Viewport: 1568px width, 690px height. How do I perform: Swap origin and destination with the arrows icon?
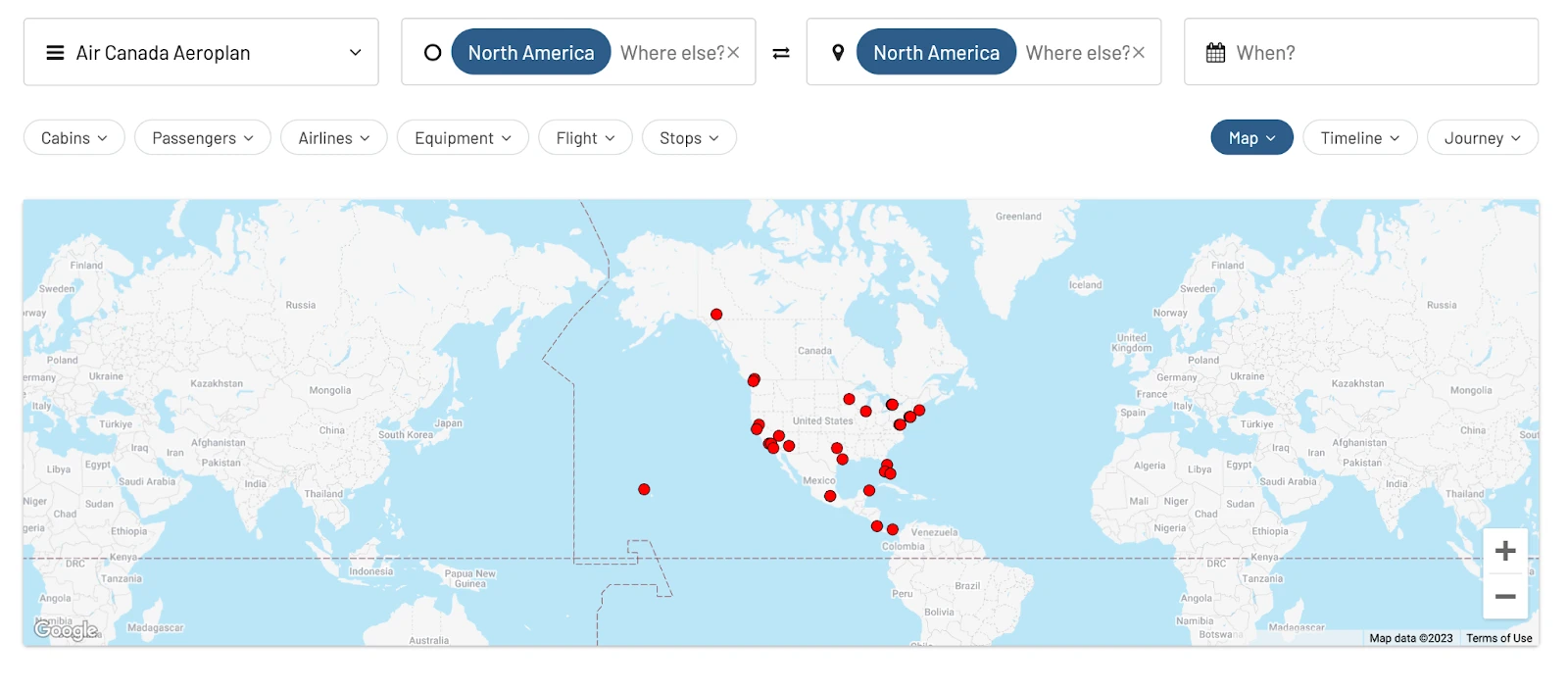point(781,53)
